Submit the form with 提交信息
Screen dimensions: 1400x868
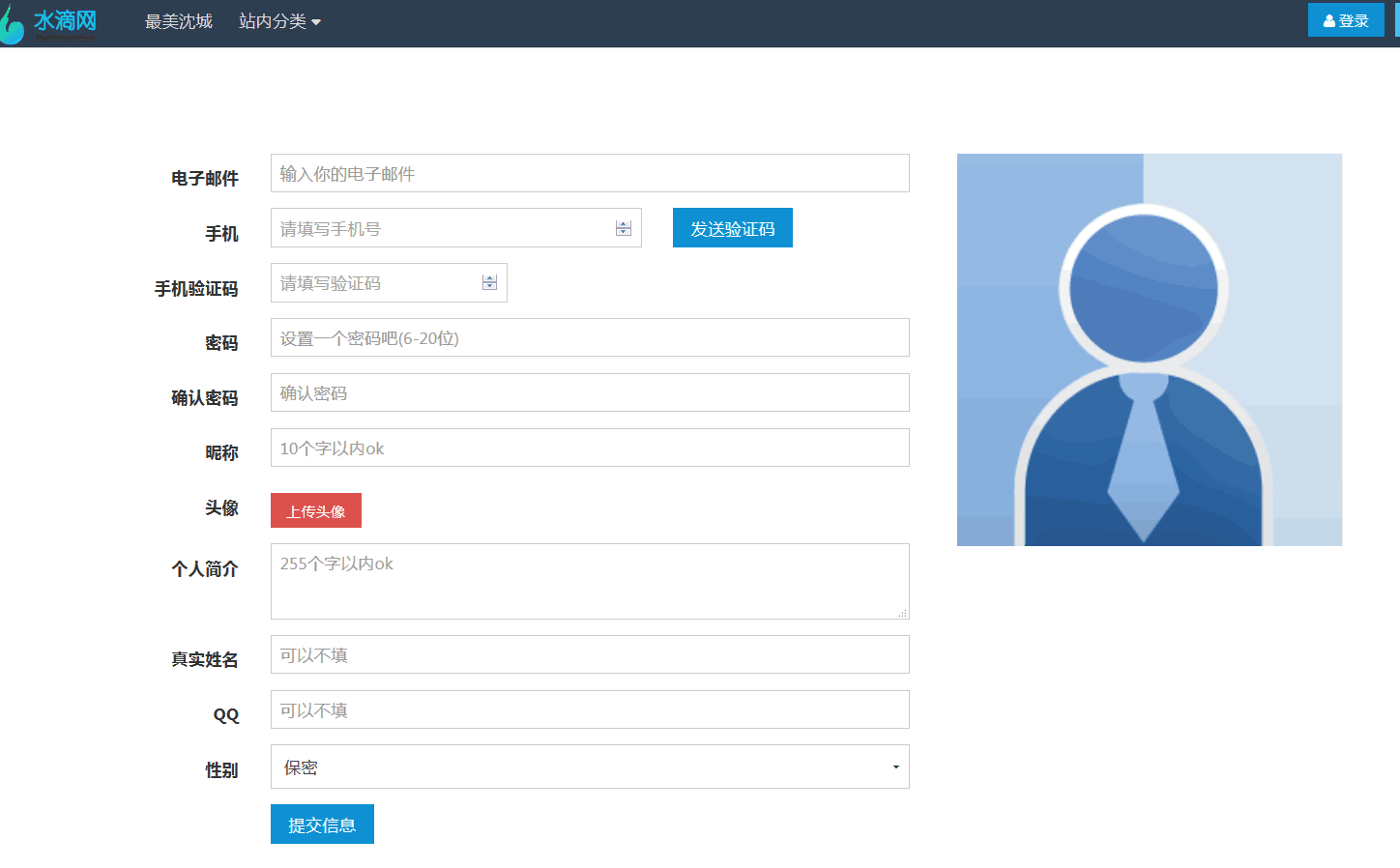point(322,825)
